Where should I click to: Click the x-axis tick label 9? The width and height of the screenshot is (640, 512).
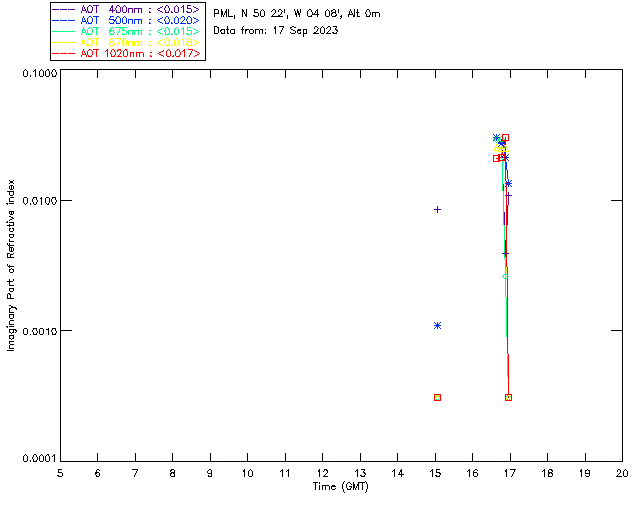(x=210, y=473)
